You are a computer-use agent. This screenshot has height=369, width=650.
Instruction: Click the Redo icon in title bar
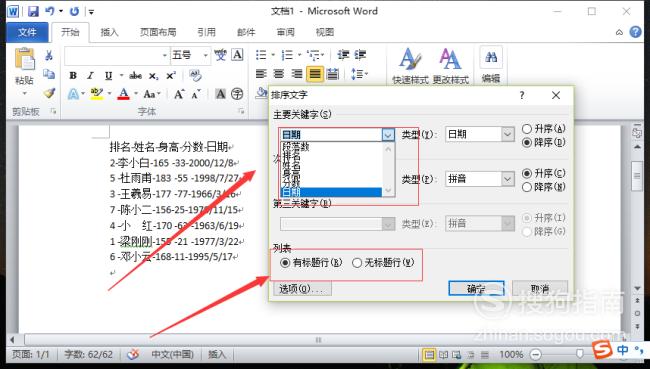tap(74, 11)
